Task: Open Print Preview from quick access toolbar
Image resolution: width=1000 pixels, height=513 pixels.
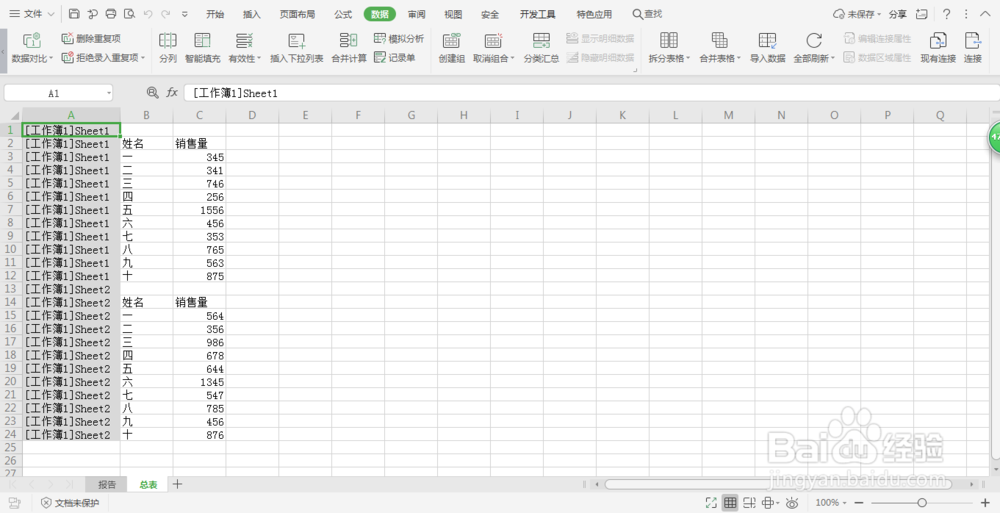Action: [x=129, y=13]
